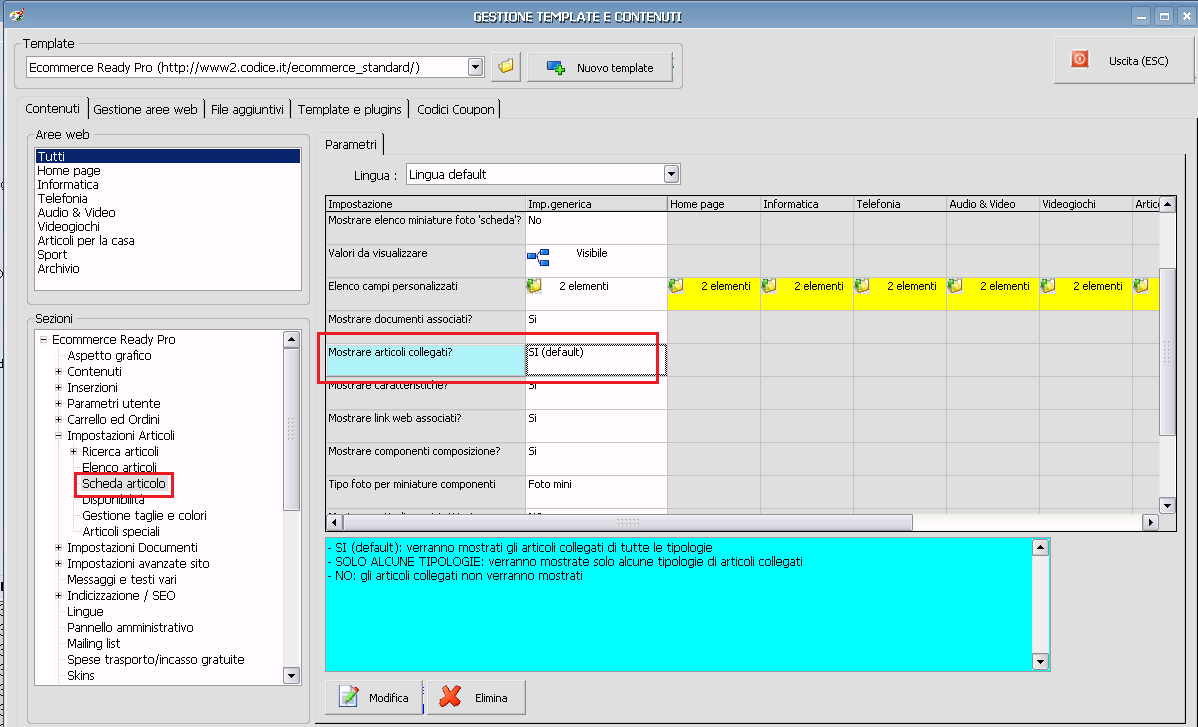
Task: Select the SI (default) cell
Action: pos(596,360)
